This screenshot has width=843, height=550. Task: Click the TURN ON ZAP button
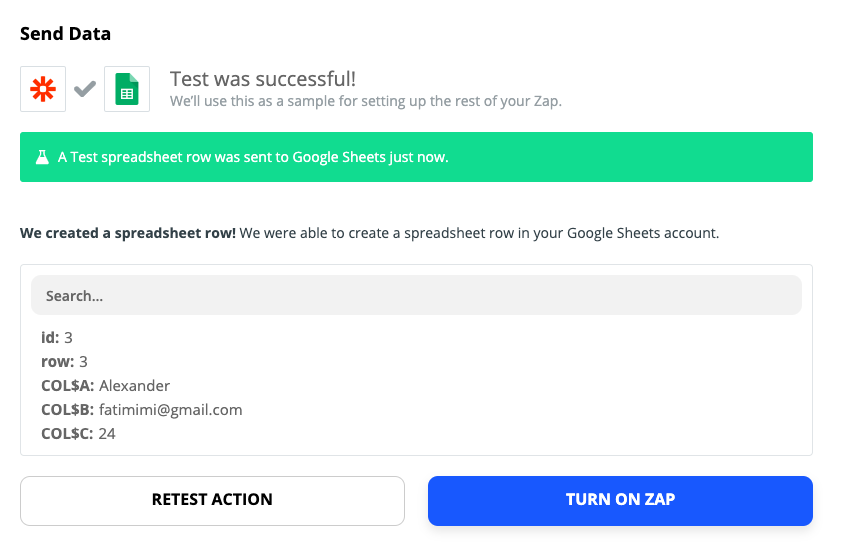tap(620, 501)
